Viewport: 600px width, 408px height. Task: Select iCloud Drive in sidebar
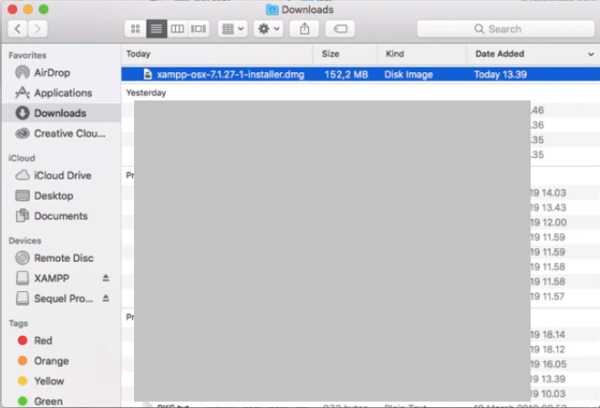coord(62,175)
